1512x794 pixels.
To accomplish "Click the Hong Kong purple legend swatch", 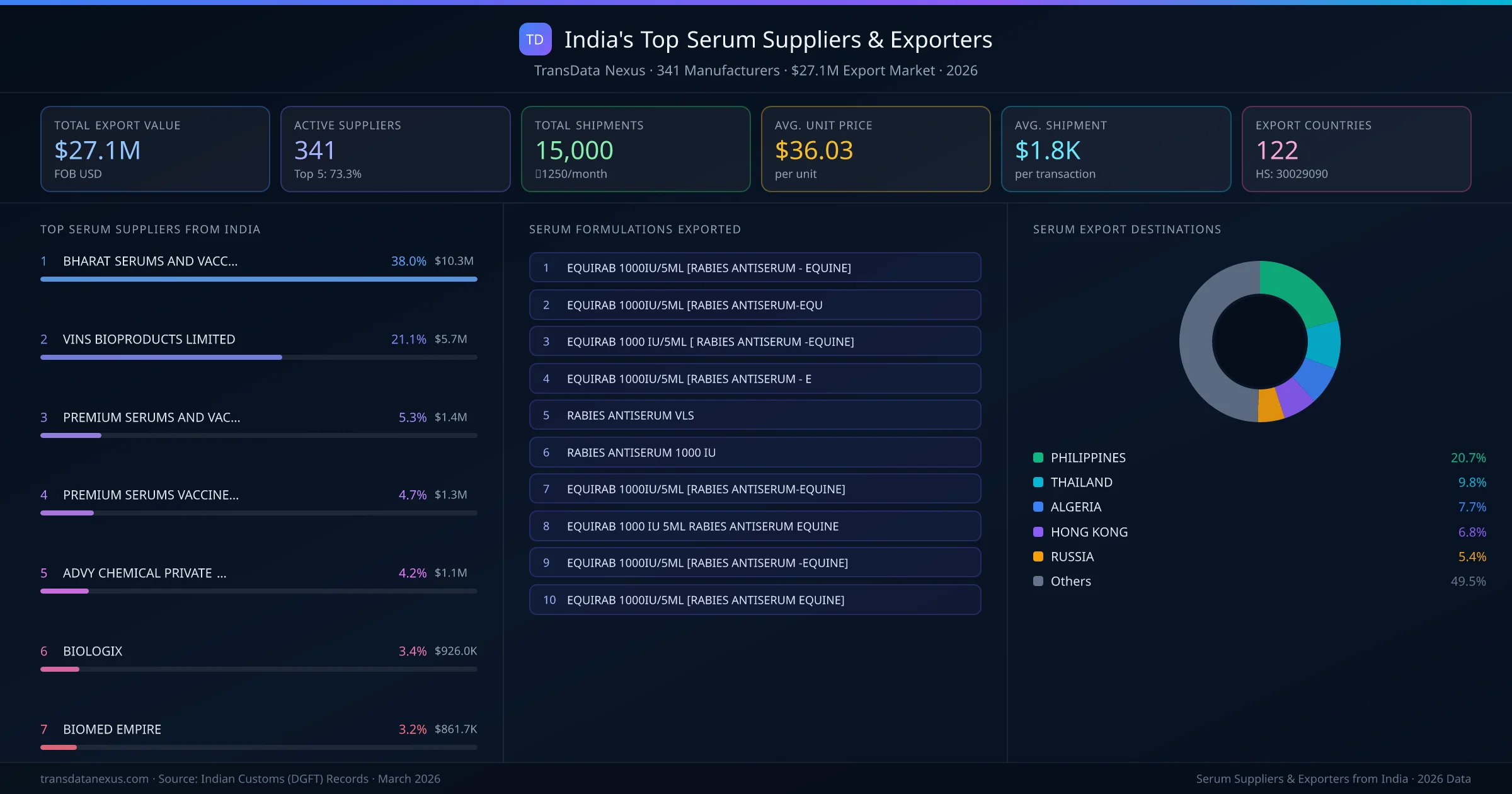I will (1038, 532).
